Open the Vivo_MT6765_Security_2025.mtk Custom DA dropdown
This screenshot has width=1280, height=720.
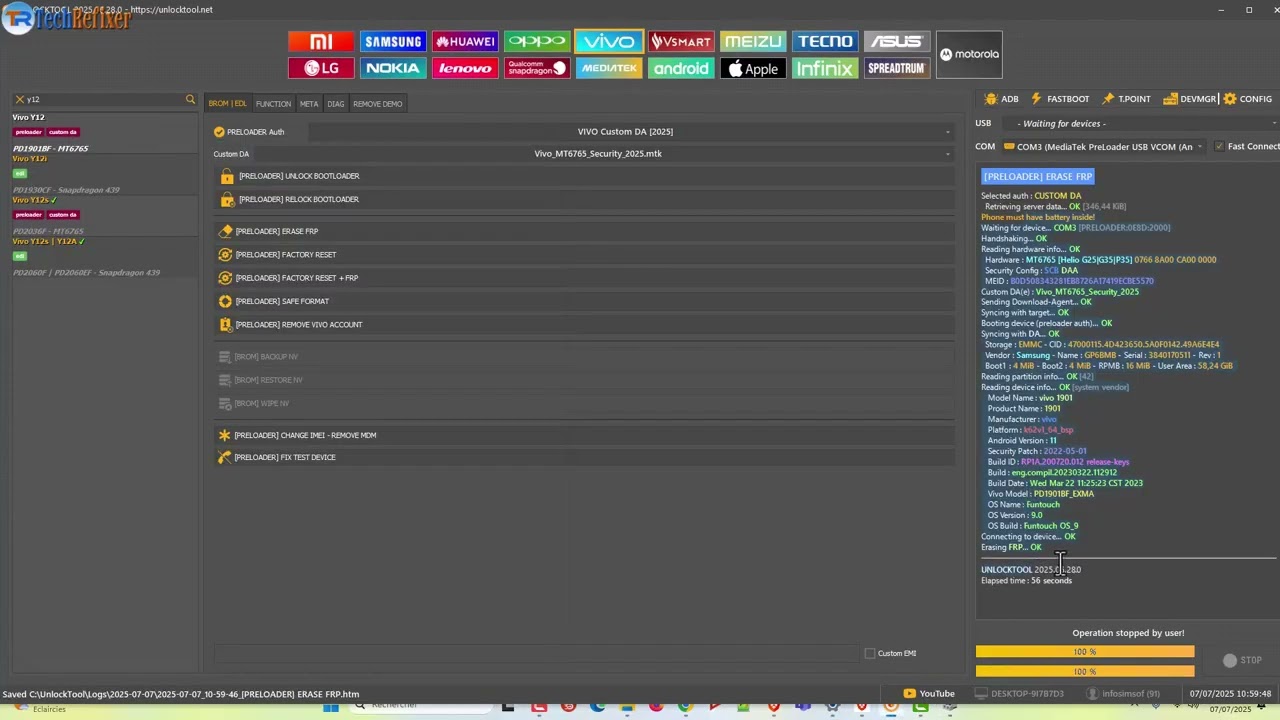603,154
